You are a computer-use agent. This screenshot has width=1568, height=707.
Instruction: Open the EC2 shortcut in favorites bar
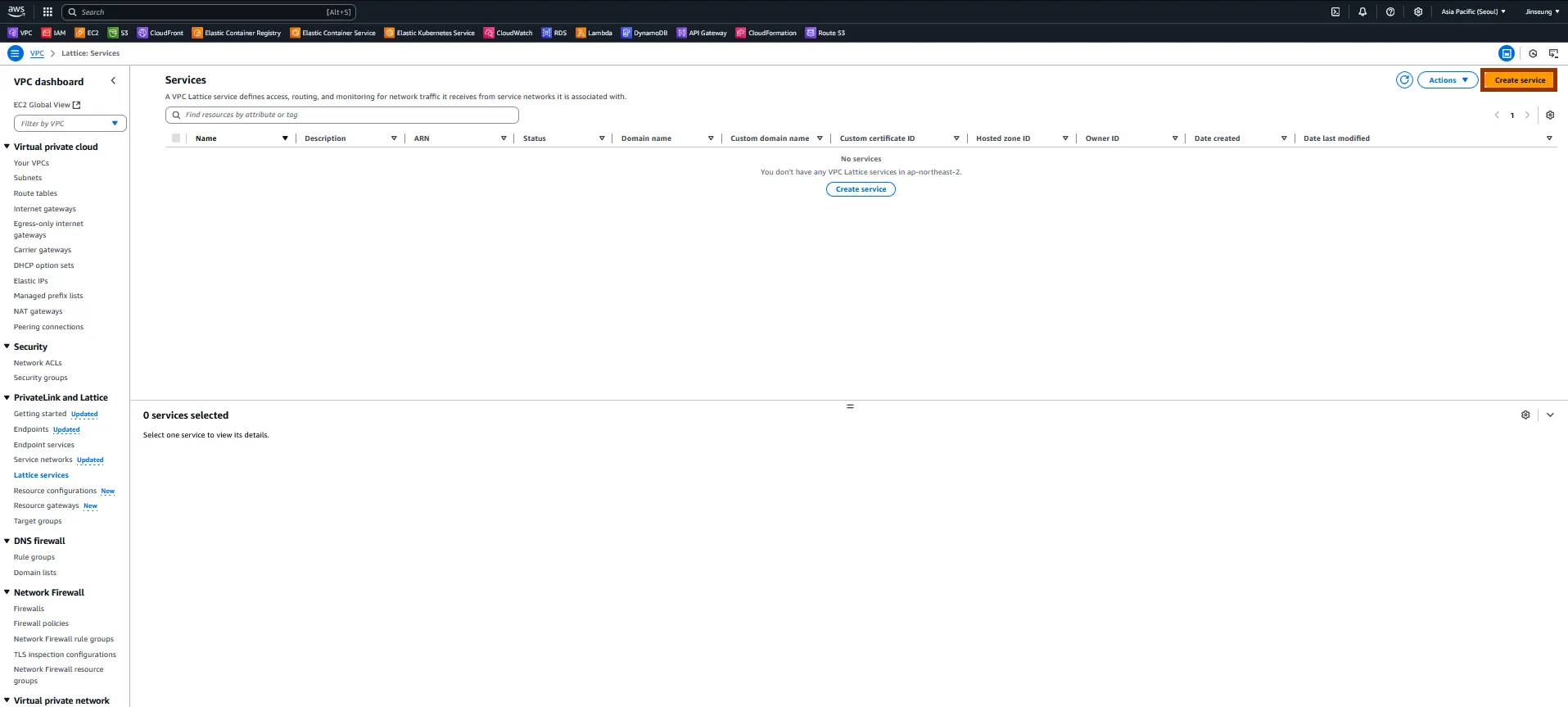tap(87, 33)
